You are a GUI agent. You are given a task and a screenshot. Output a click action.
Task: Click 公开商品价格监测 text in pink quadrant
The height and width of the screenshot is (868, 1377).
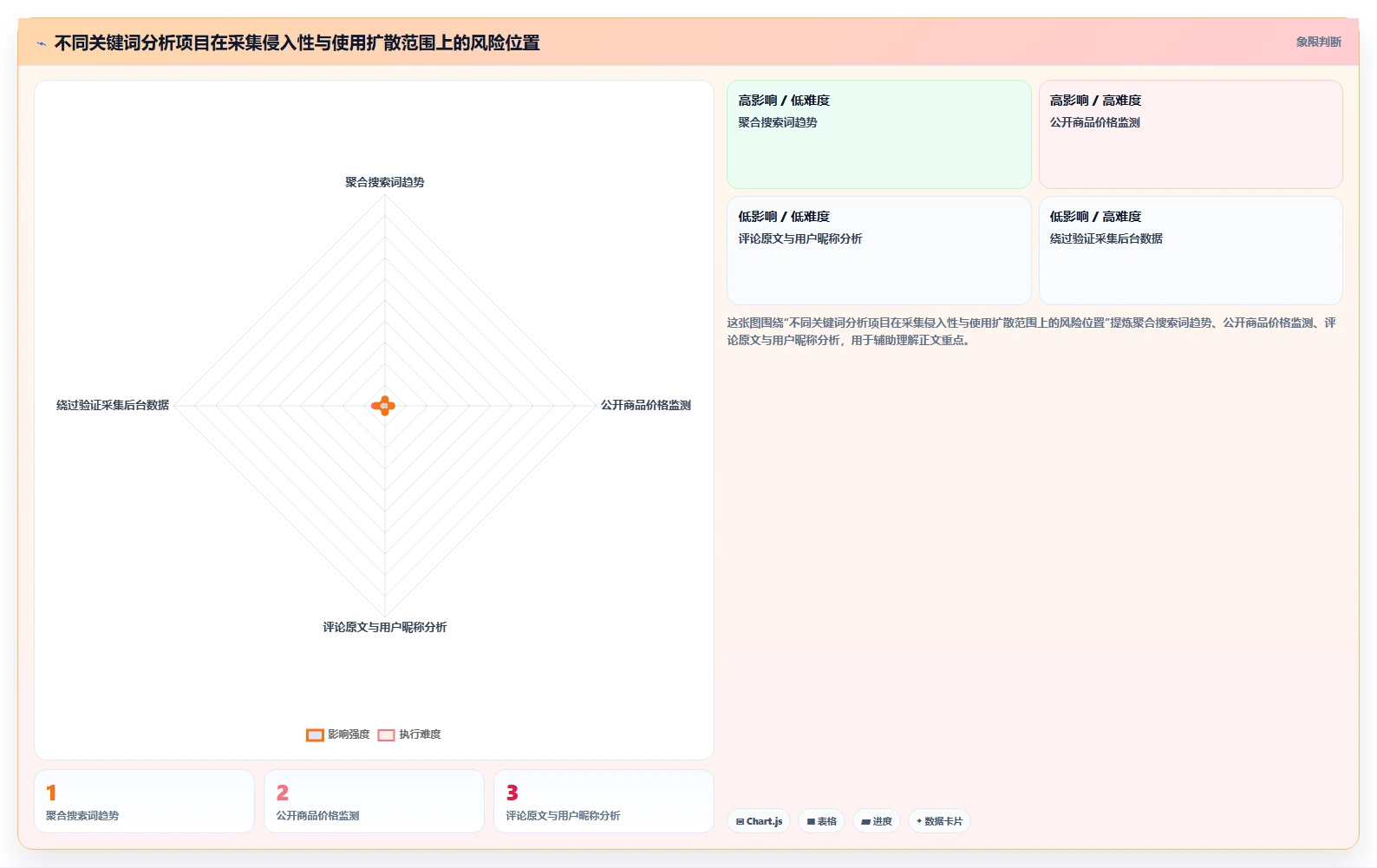pos(1095,122)
